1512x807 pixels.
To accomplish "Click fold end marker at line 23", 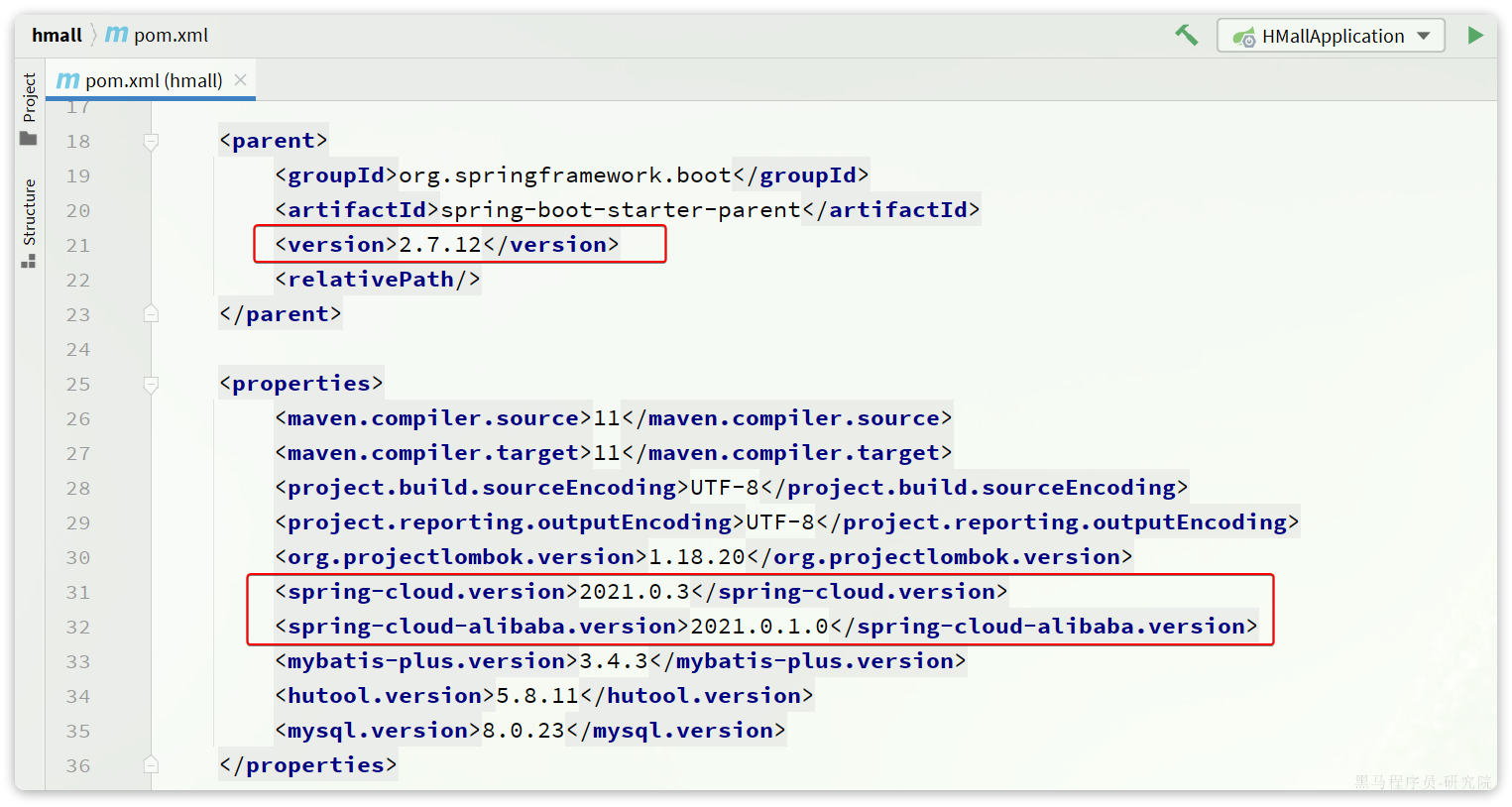I will (151, 314).
